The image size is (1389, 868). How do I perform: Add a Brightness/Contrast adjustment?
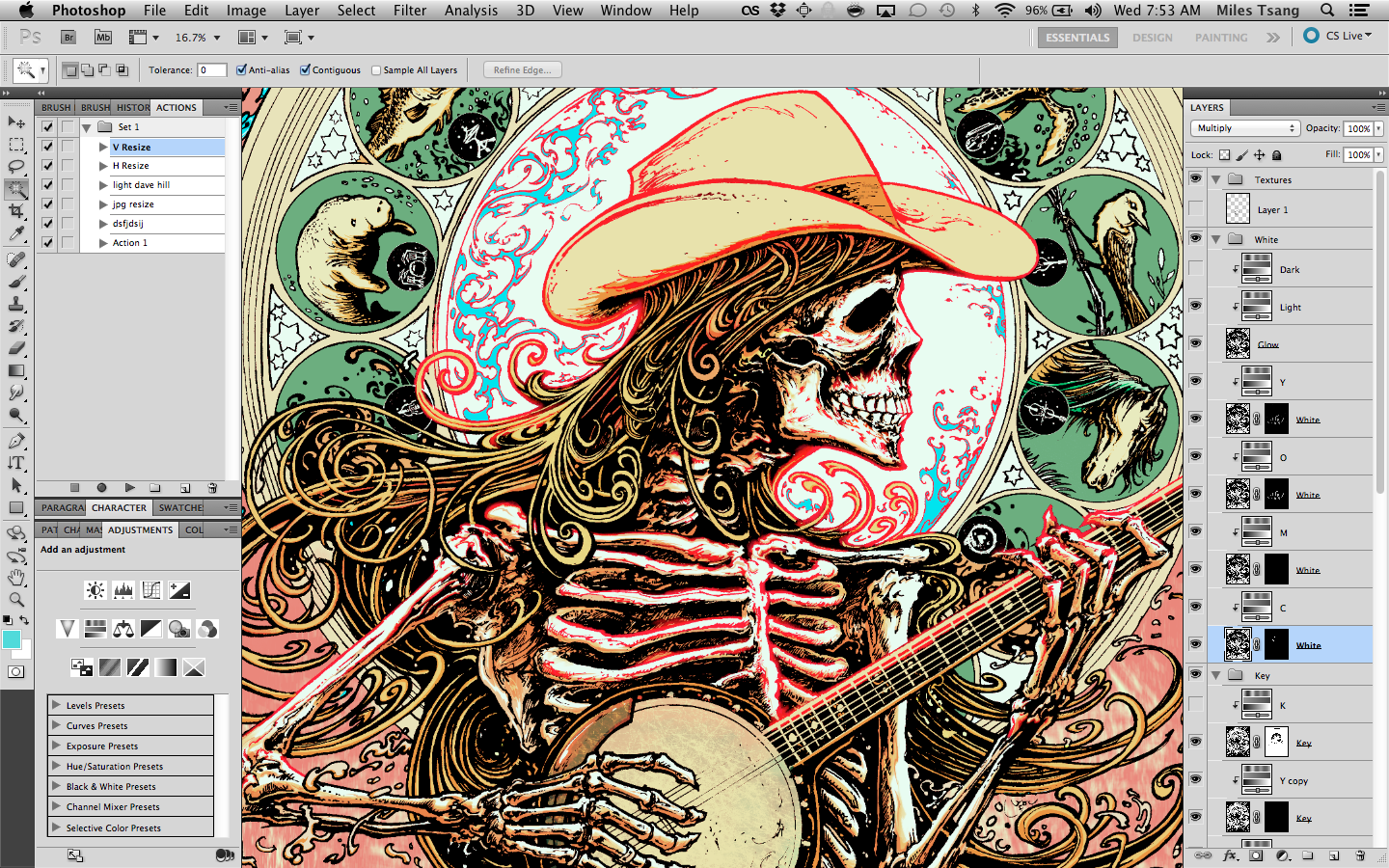95,590
